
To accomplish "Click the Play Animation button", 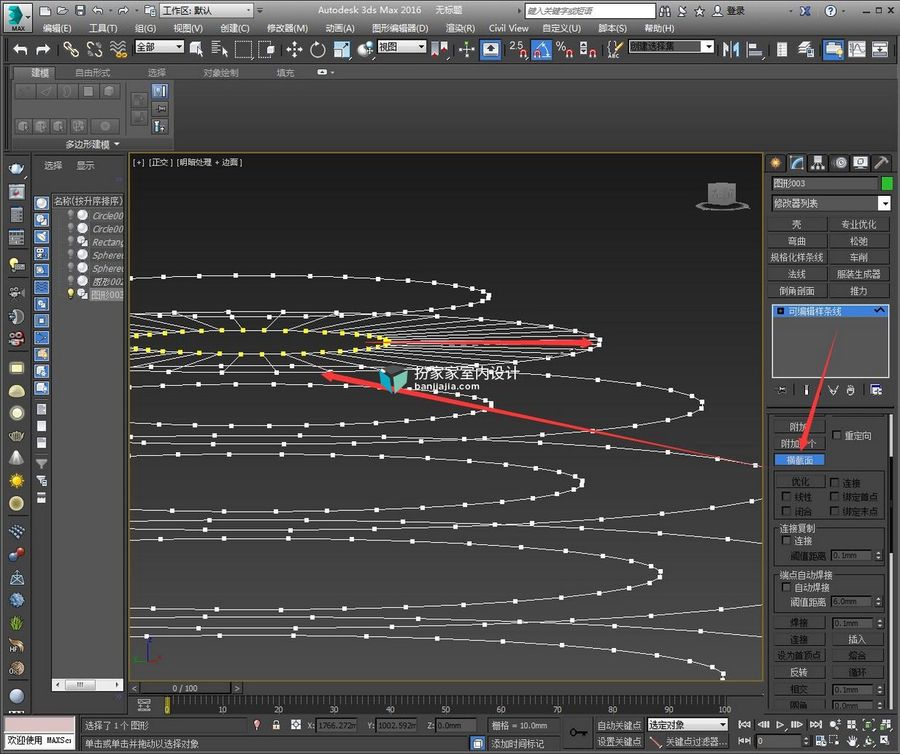I will 779,725.
